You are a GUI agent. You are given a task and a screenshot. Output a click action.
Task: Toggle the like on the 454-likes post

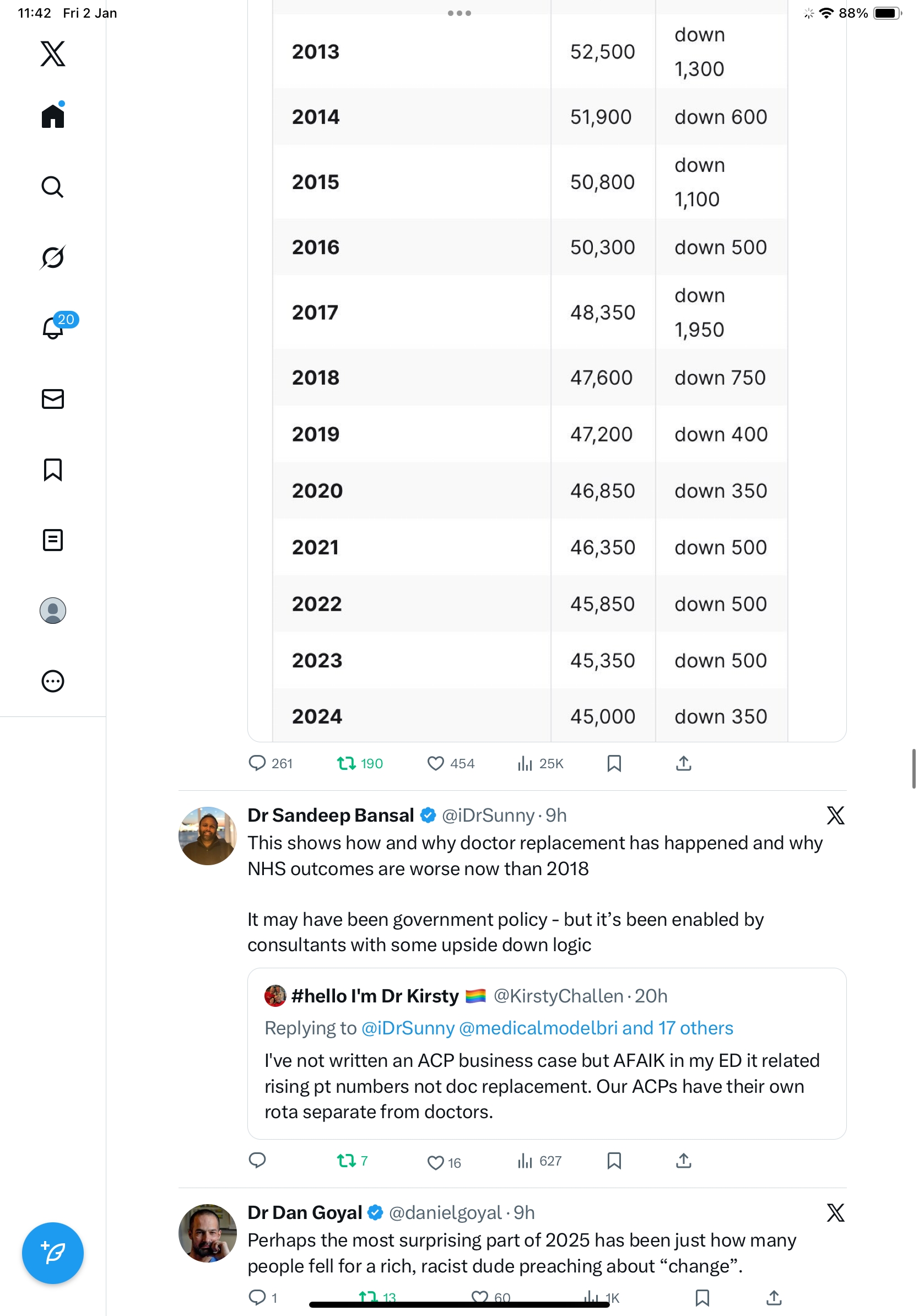click(435, 763)
